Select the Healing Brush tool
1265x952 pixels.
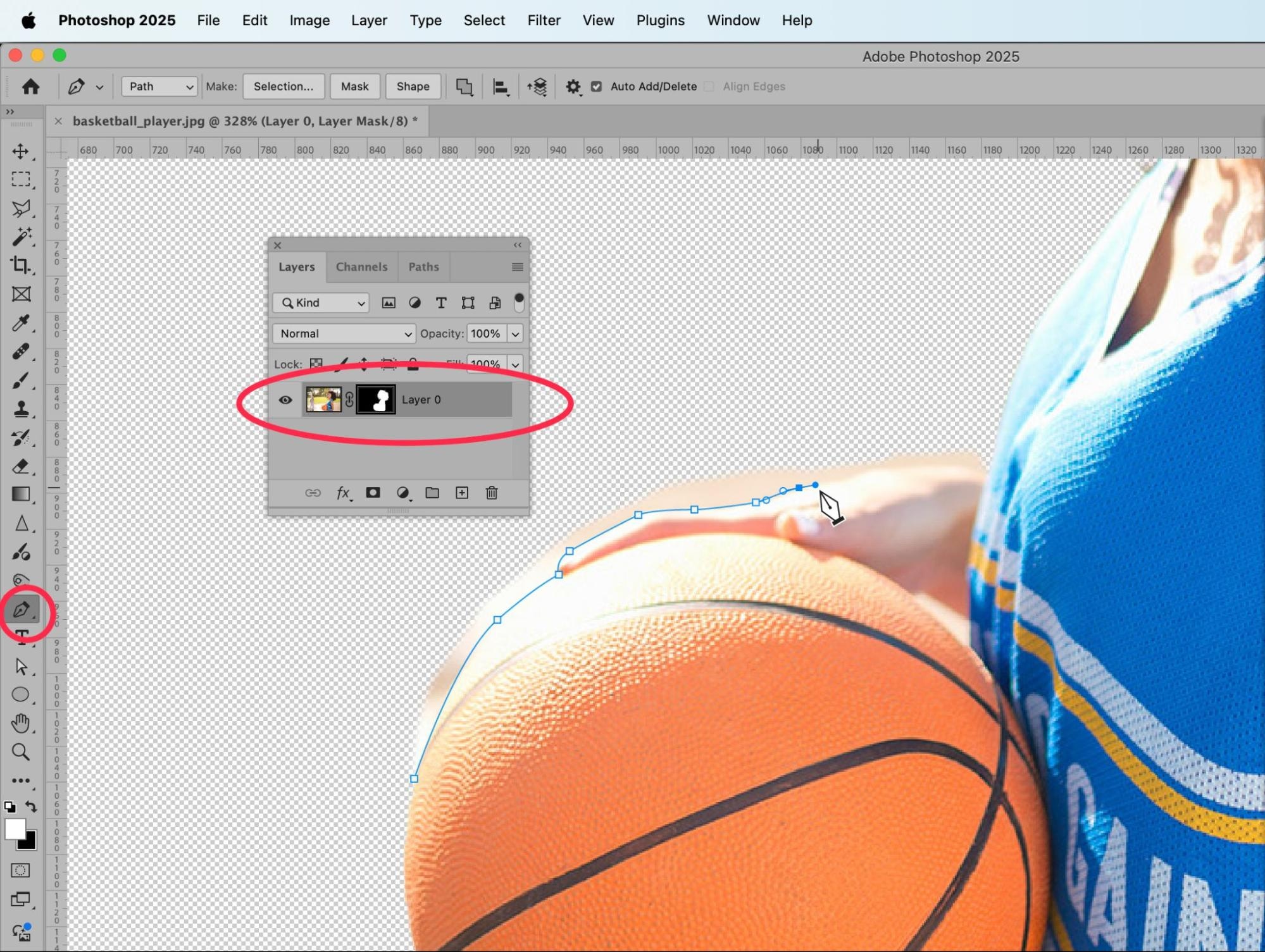(x=21, y=351)
